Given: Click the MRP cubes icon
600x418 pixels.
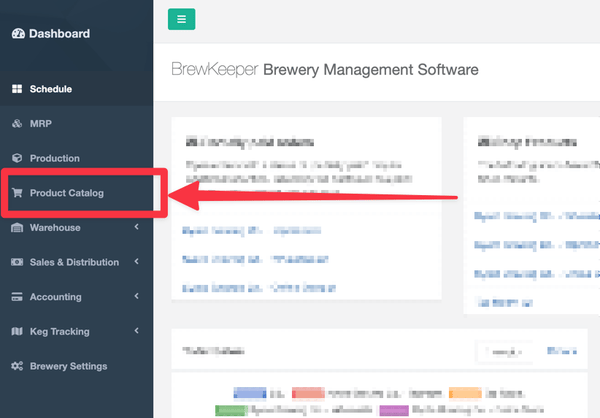Looking at the screenshot, I should click(x=17, y=124).
